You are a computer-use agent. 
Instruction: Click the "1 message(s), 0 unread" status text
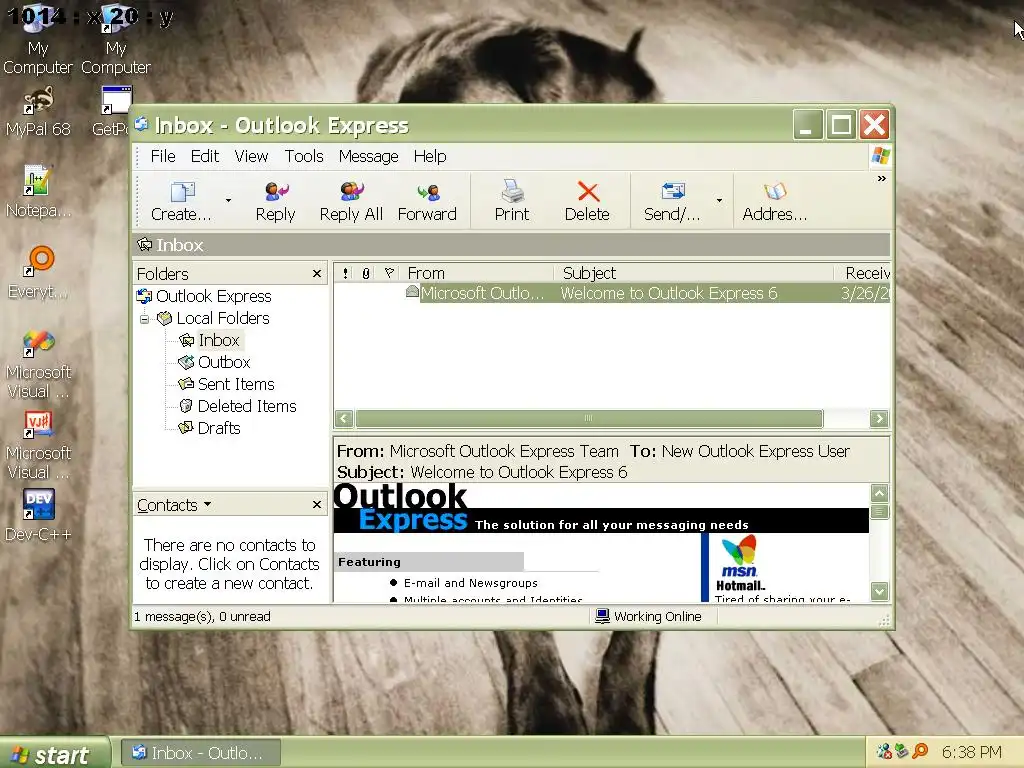coord(202,616)
